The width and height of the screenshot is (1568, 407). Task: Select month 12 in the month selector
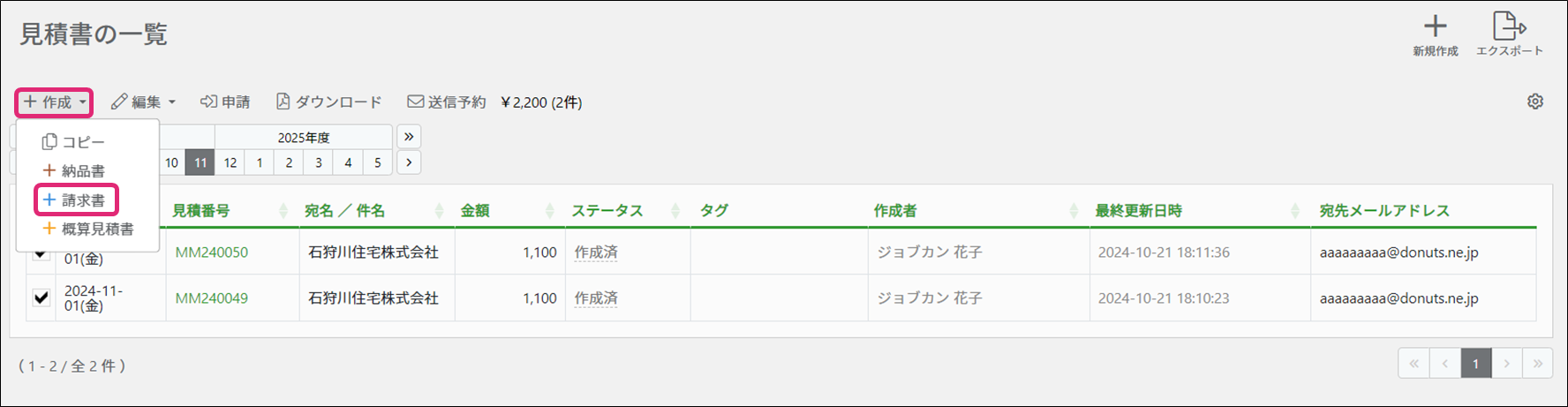pyautogui.click(x=230, y=162)
